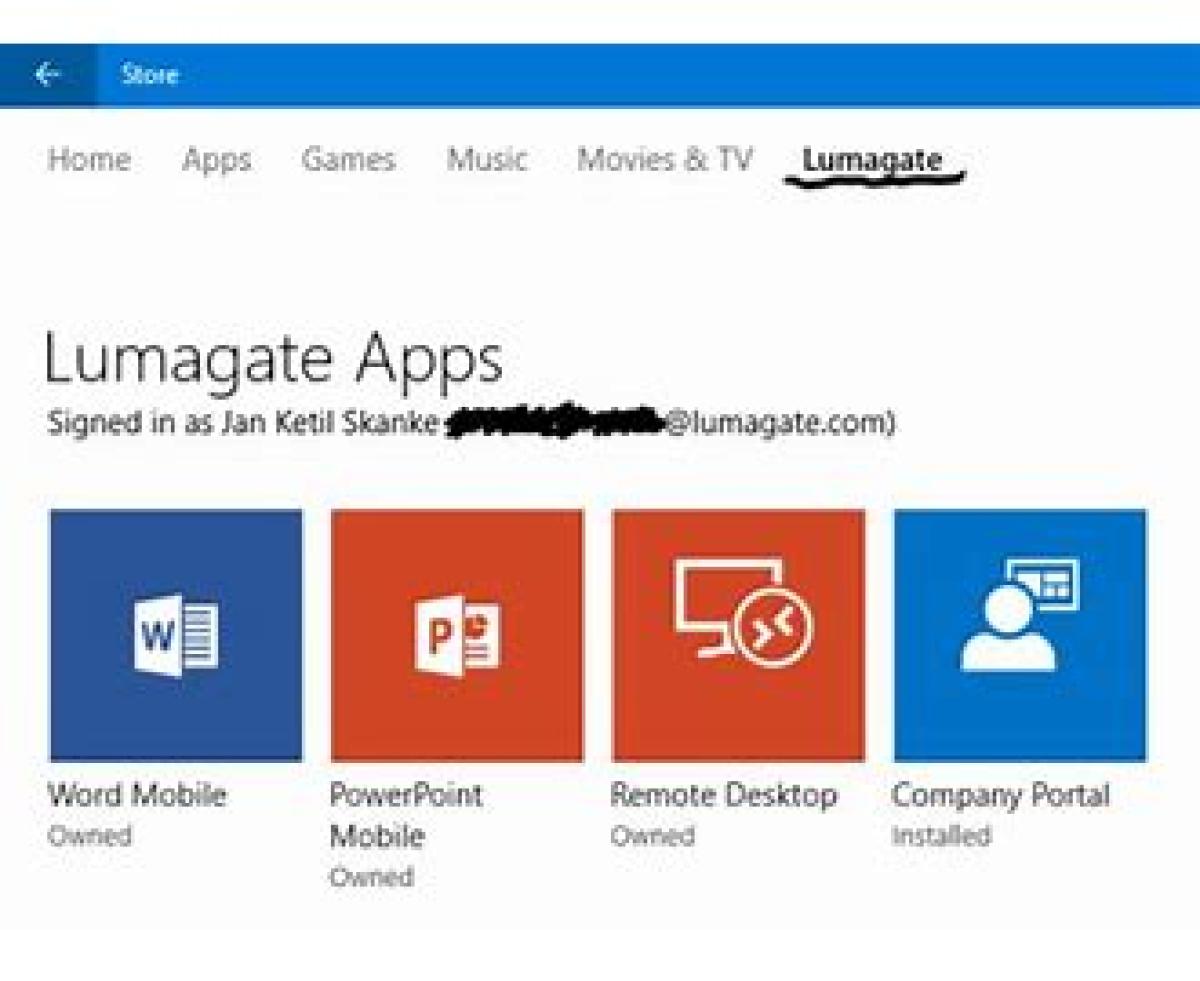The image size is (1200, 981).
Task: Open the Games tab
Action: pyautogui.click(x=348, y=160)
